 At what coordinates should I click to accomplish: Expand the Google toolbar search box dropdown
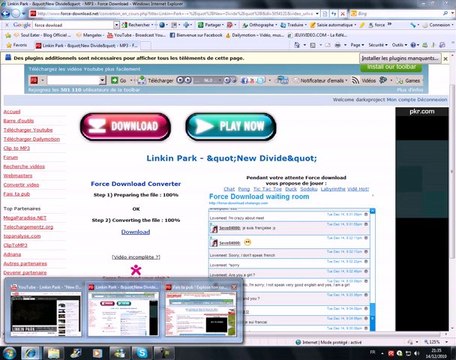(x=116, y=25)
